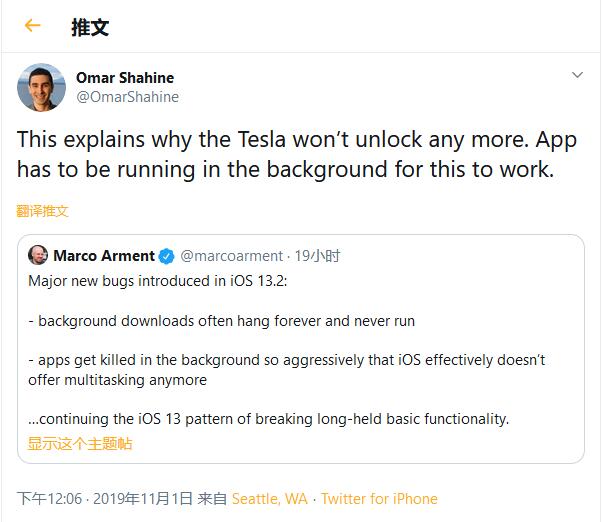Click the blue verified badge

(167, 256)
